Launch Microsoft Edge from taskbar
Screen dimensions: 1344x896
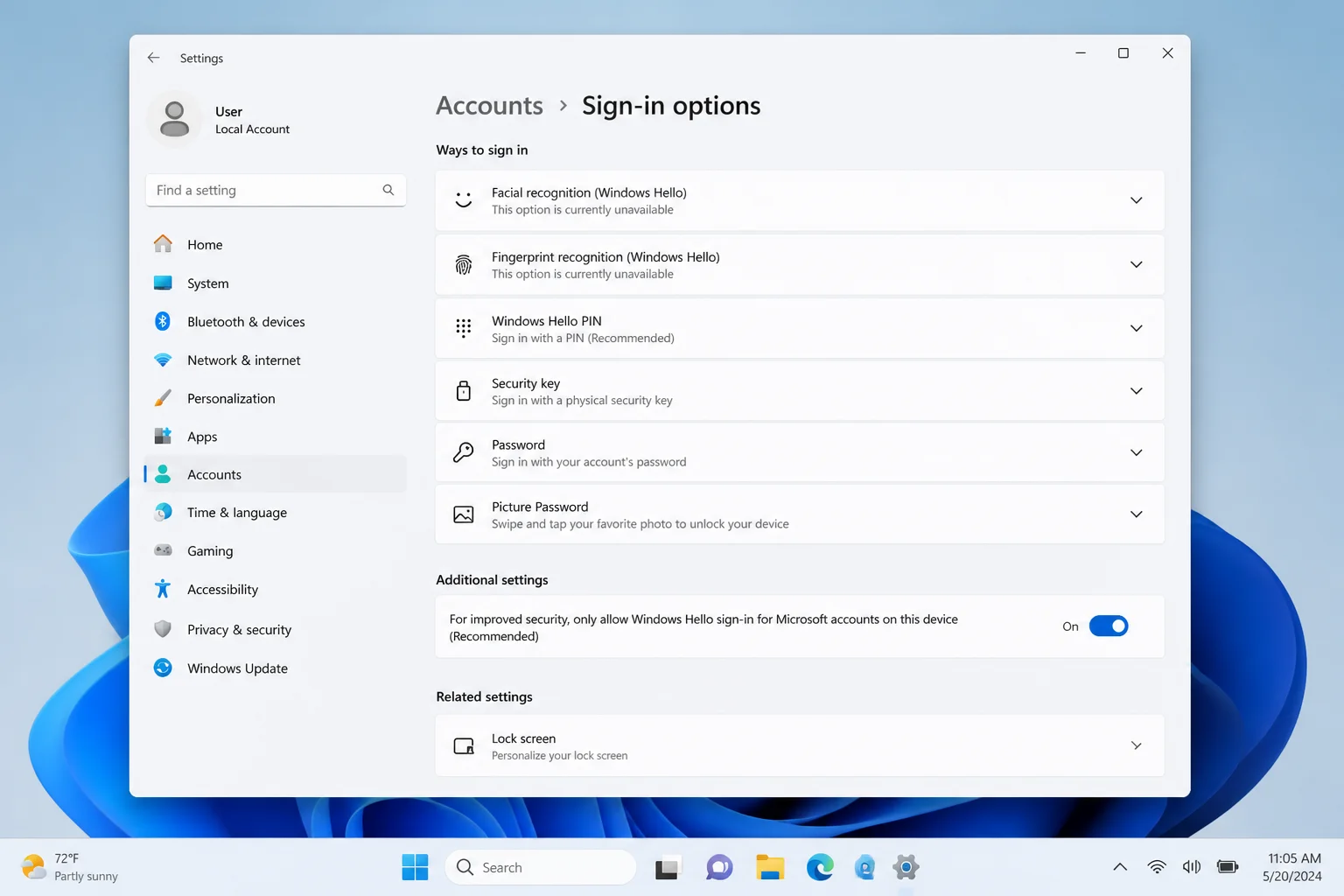pyautogui.click(x=820, y=867)
